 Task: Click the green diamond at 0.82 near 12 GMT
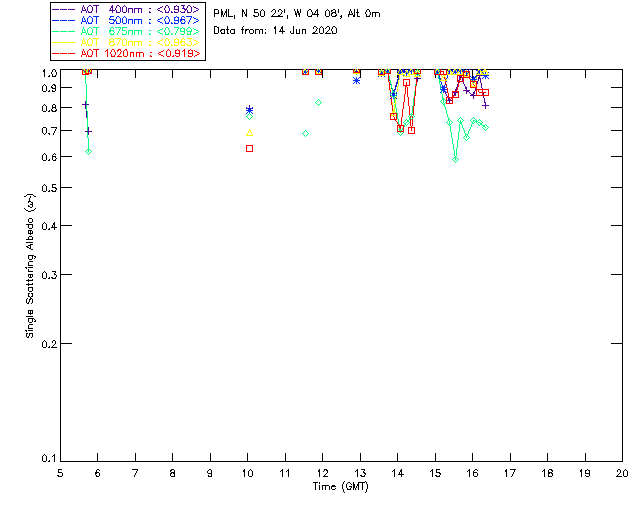pyautogui.click(x=319, y=102)
